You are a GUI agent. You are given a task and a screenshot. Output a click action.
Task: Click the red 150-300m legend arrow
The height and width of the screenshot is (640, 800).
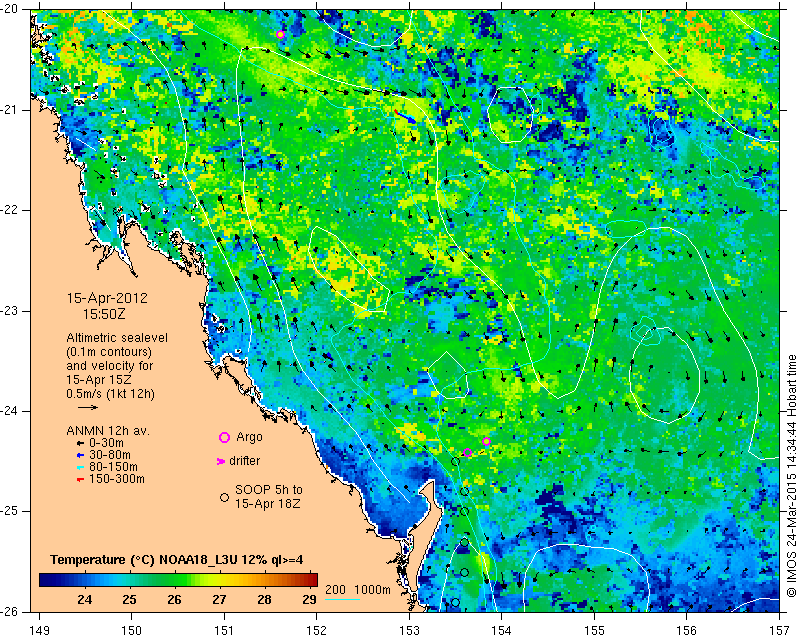tap(80, 480)
